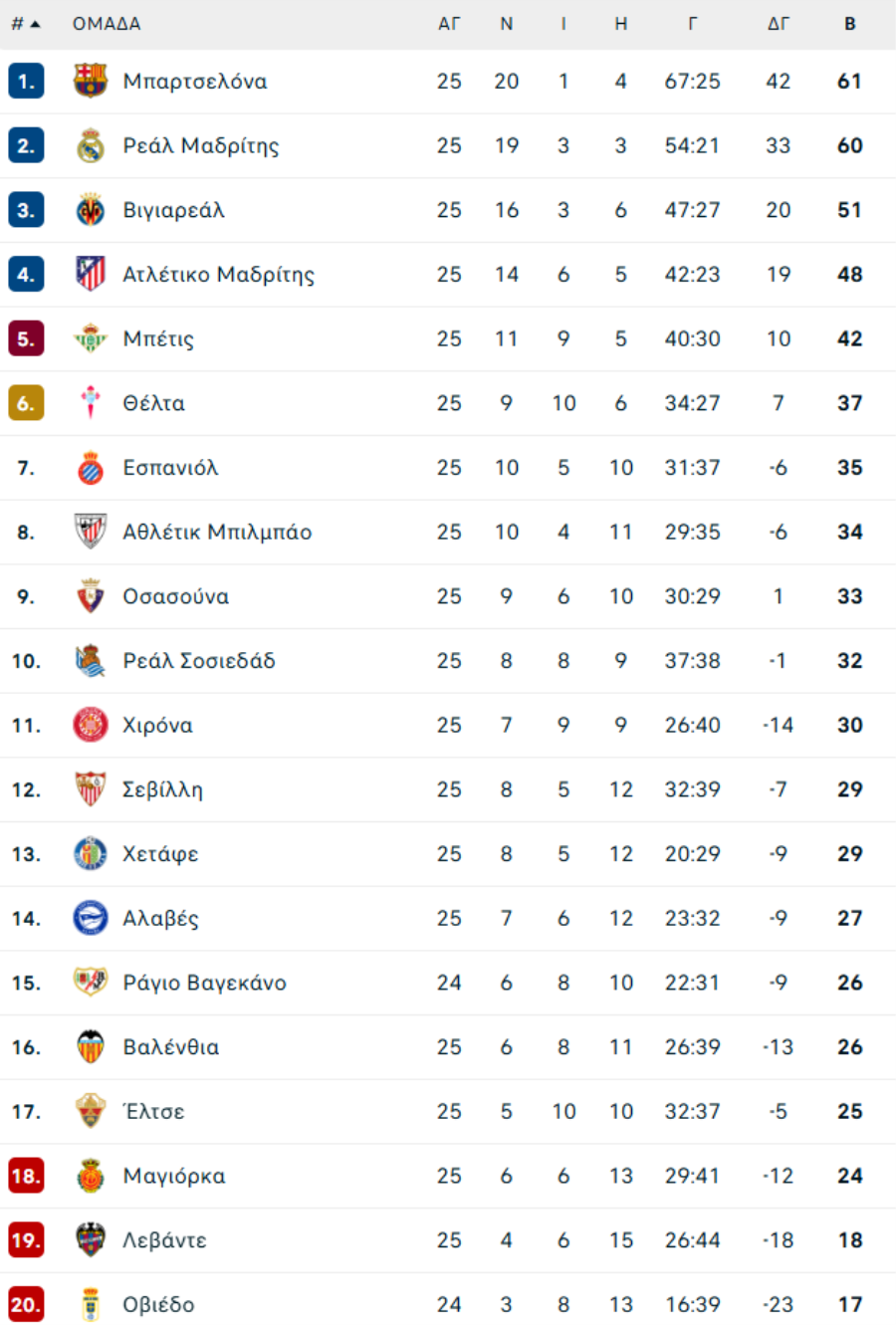This screenshot has height=1325, width=896.
Task: Sort table by the # rank column
Action: [25, 24]
